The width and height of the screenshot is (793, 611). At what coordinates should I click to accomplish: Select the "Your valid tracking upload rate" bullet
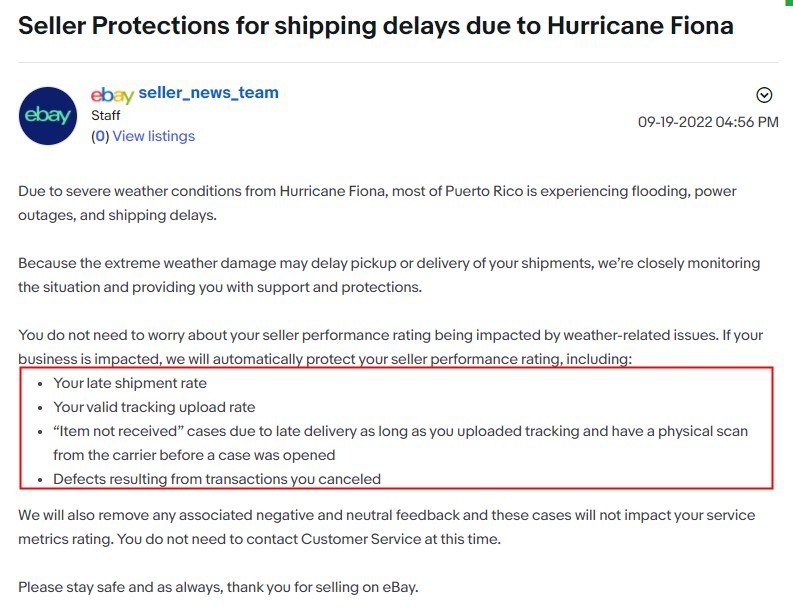[154, 407]
